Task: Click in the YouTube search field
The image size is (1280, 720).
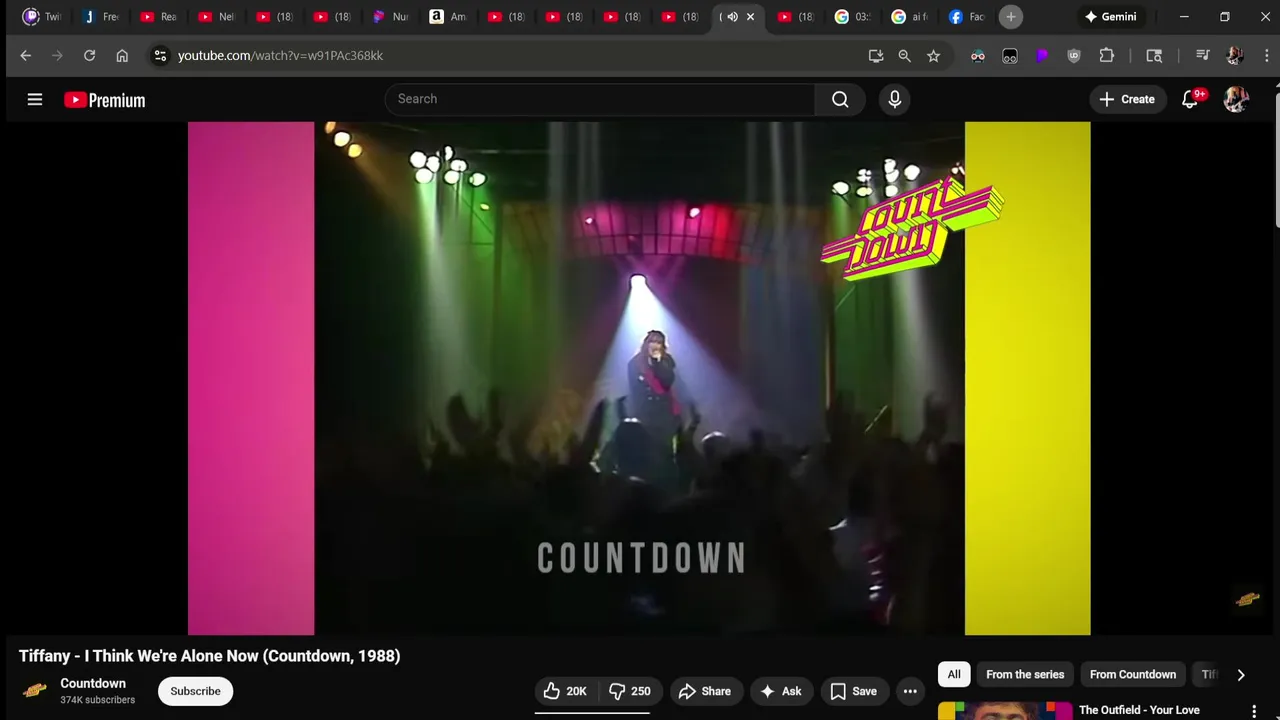Action: tap(600, 99)
